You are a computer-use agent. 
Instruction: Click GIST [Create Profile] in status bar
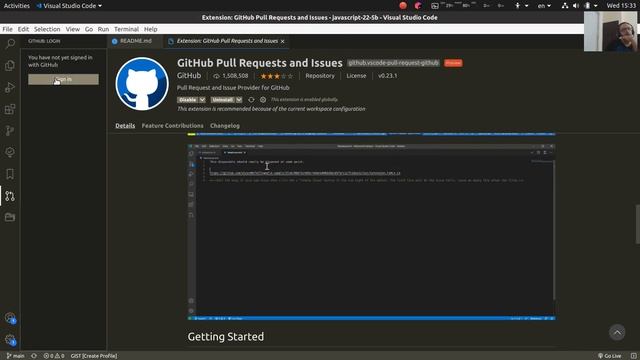(x=94, y=356)
